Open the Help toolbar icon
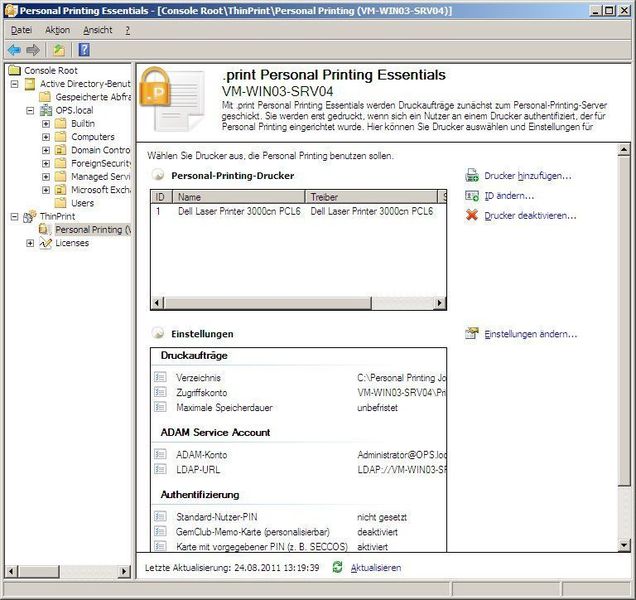636x600 pixels. 84,50
